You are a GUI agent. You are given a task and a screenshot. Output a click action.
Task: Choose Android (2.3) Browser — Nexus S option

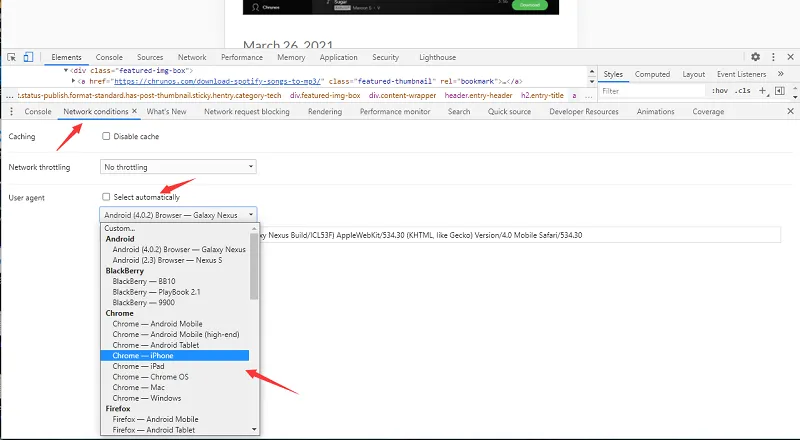coord(175,260)
